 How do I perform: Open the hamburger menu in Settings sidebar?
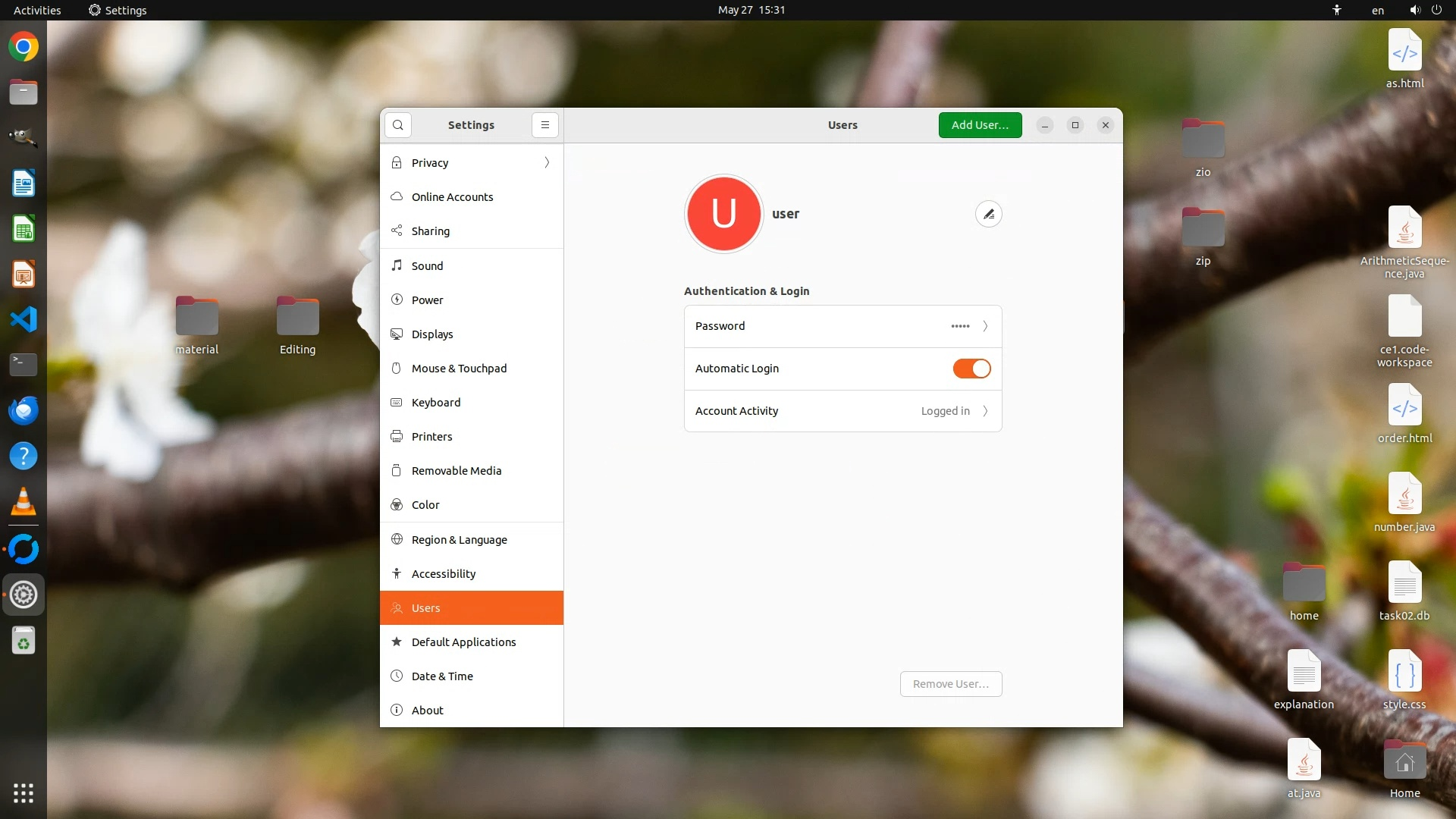[544, 125]
